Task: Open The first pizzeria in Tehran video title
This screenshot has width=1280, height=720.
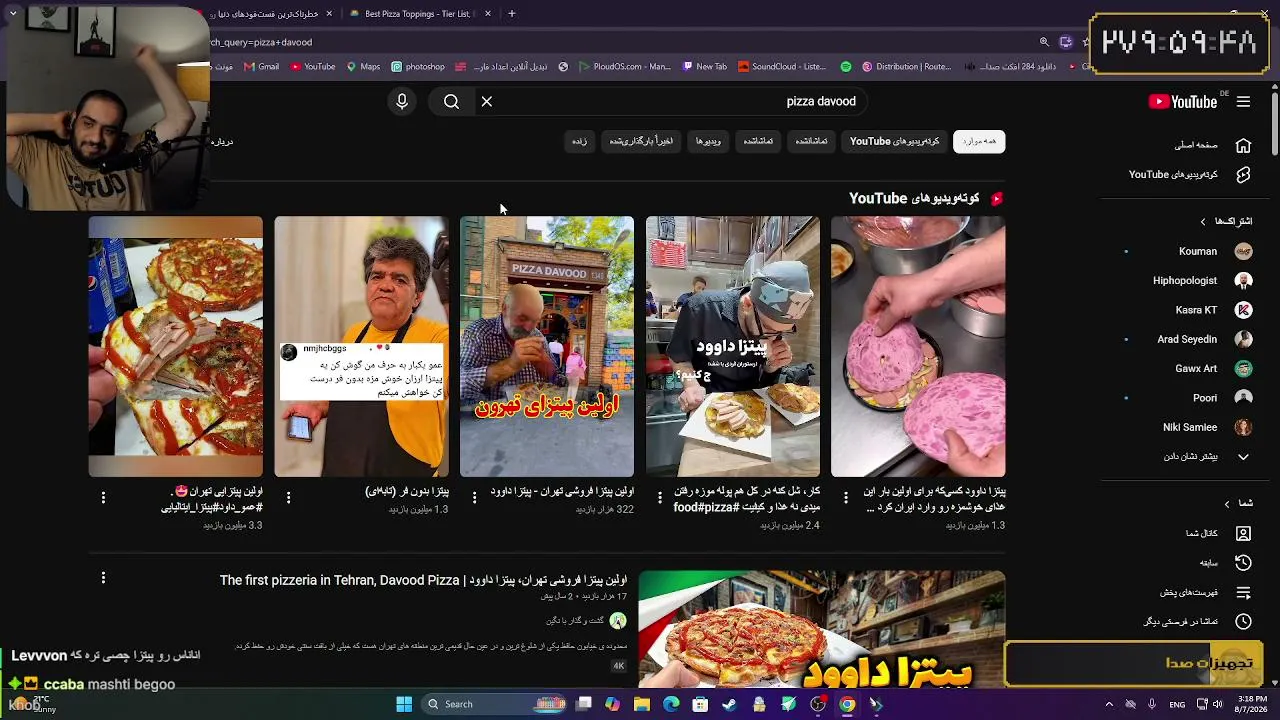Action: tap(423, 580)
